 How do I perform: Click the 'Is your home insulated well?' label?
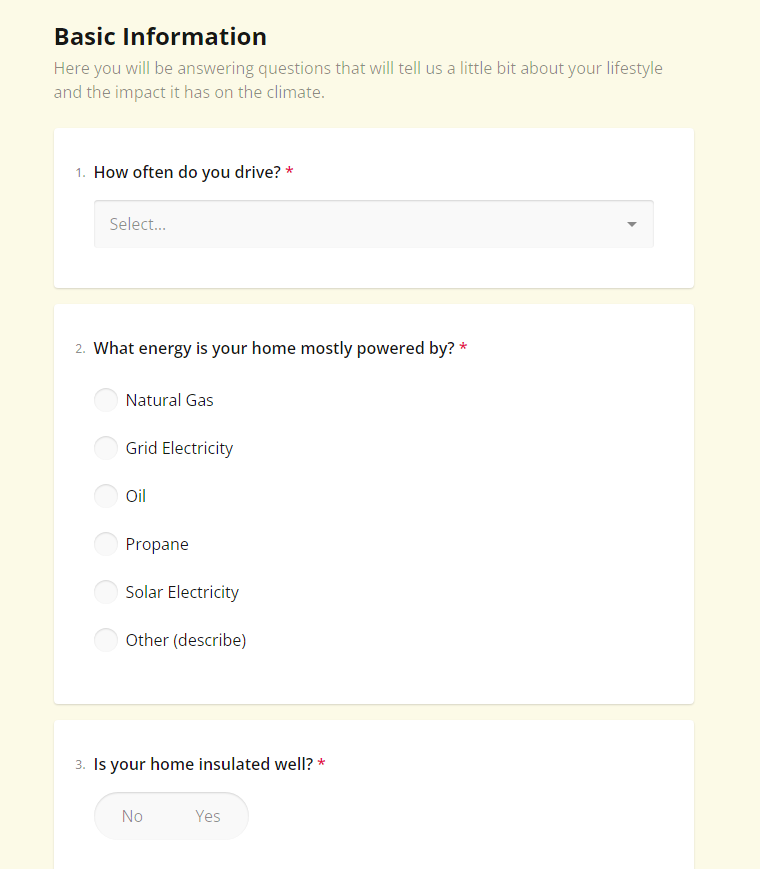[203, 764]
